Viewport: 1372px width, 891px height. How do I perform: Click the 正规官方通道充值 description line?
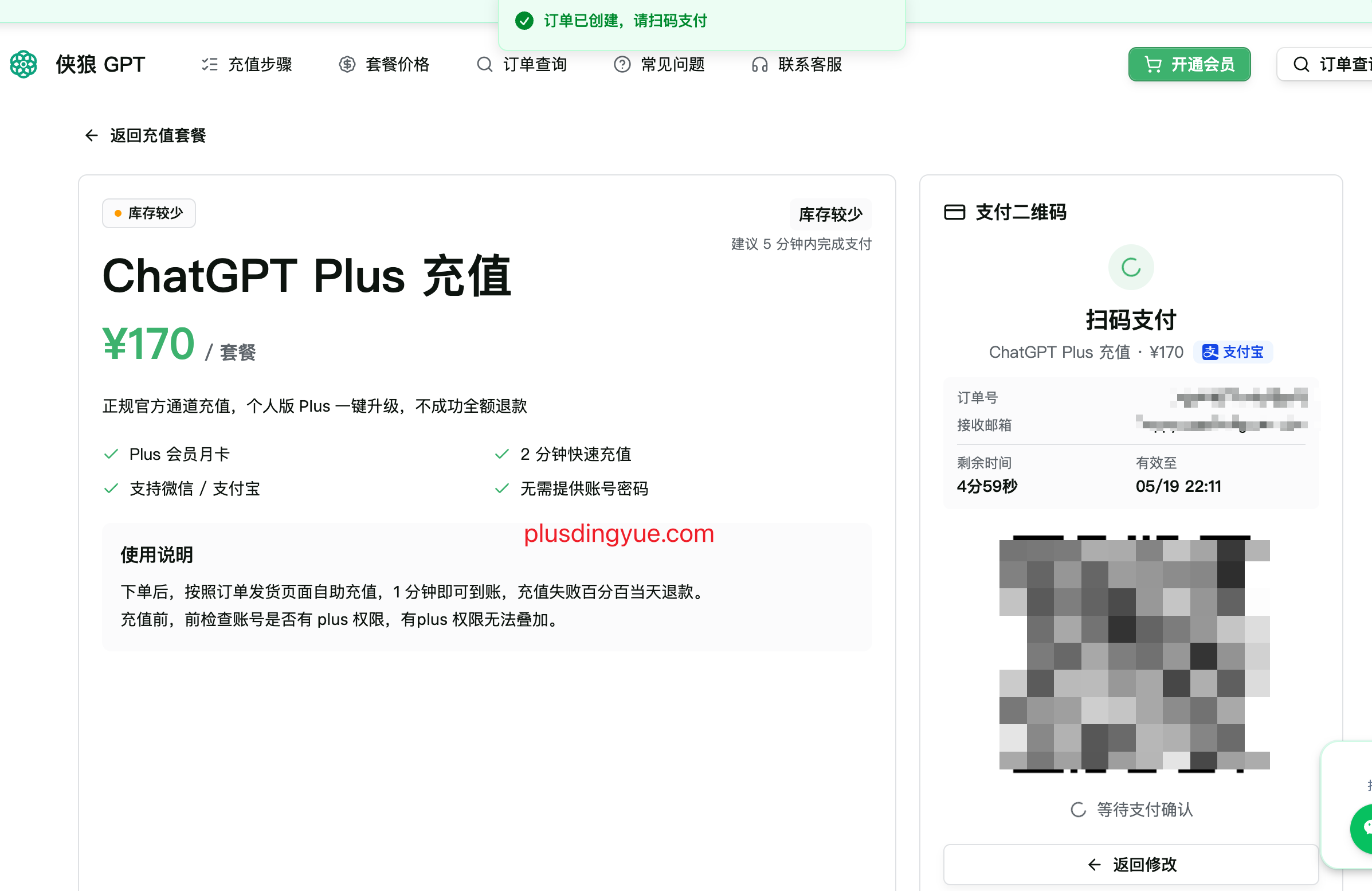click(x=315, y=406)
